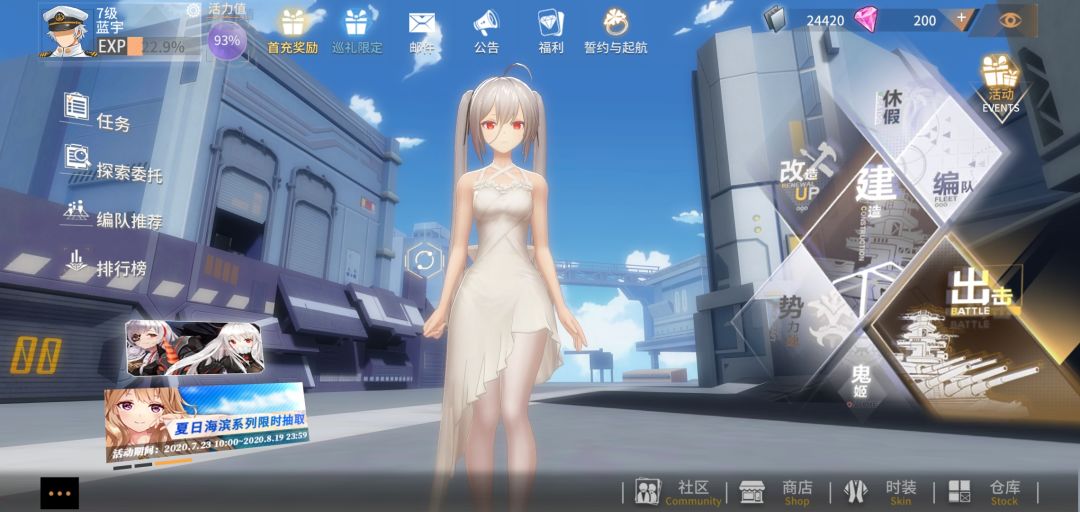Tap the Skin outfit icon
1080x512 pixels.
855,492
